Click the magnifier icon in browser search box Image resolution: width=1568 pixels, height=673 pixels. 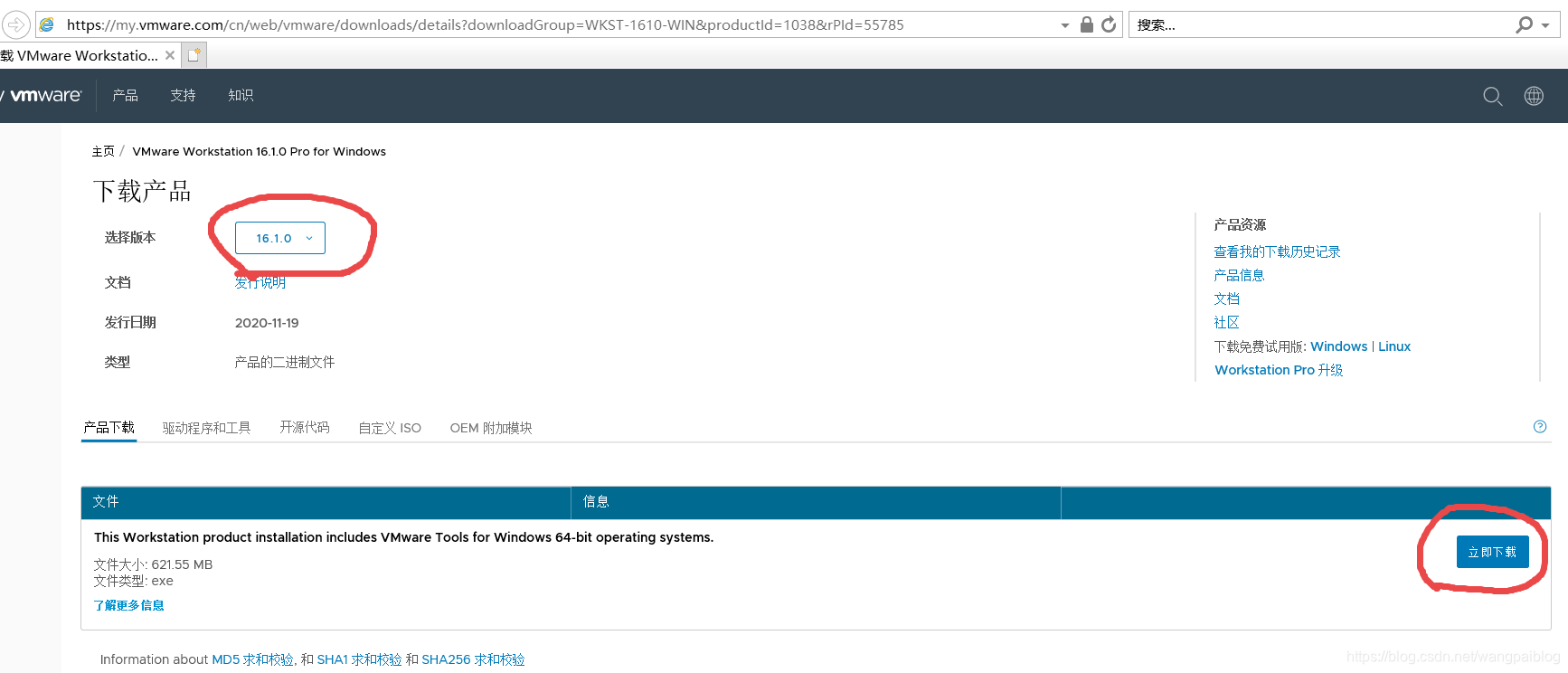tap(1525, 24)
